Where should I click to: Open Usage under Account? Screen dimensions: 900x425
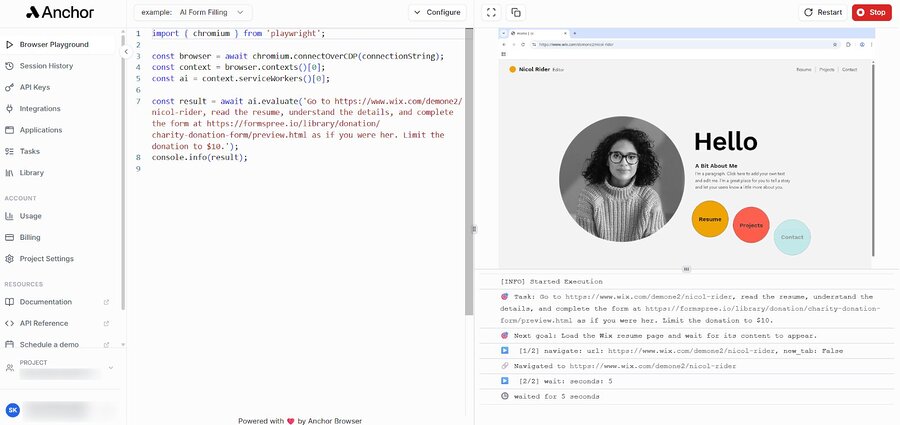click(x=31, y=215)
